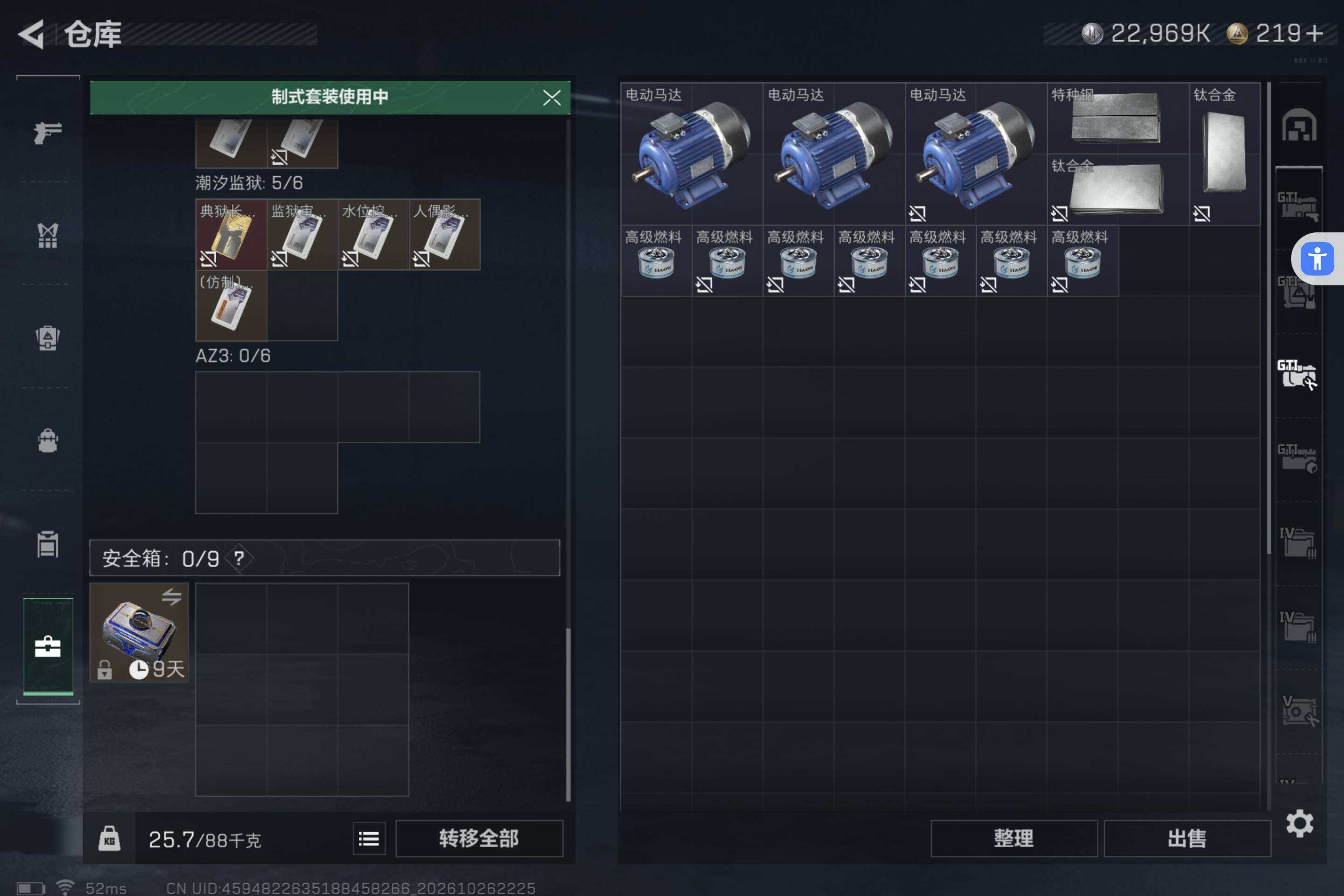This screenshot has height=896, width=1344.
Task: Select the 人偶影... key card
Action: (445, 234)
